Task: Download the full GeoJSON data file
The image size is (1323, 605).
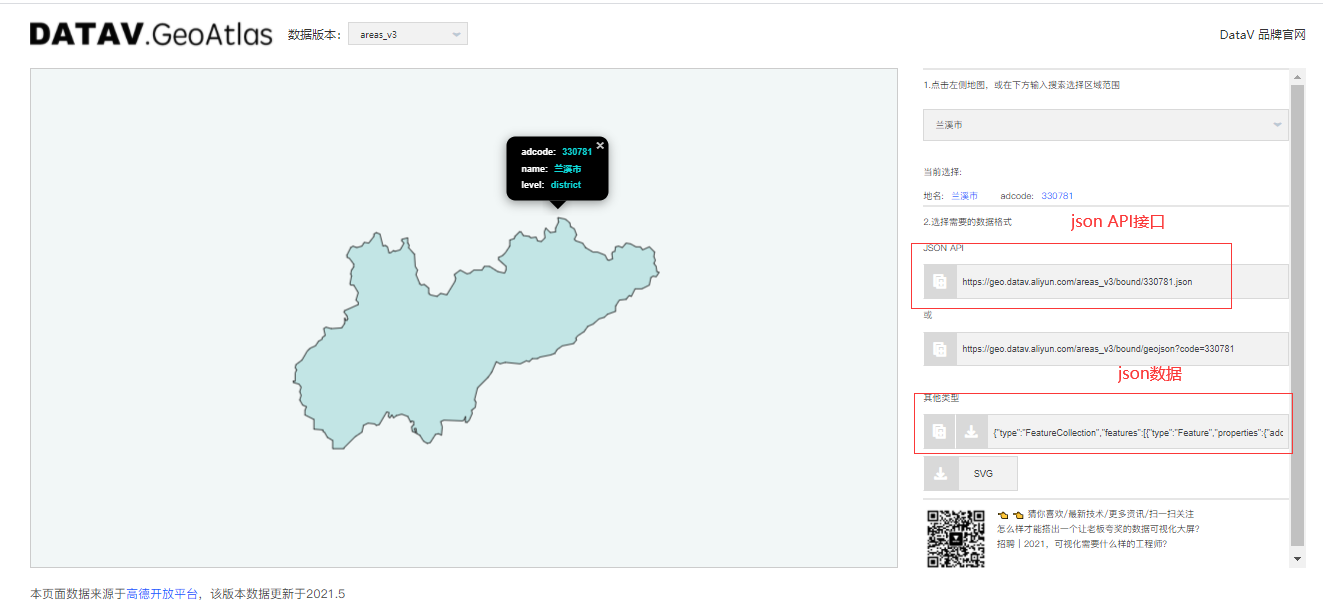Action: click(x=969, y=432)
